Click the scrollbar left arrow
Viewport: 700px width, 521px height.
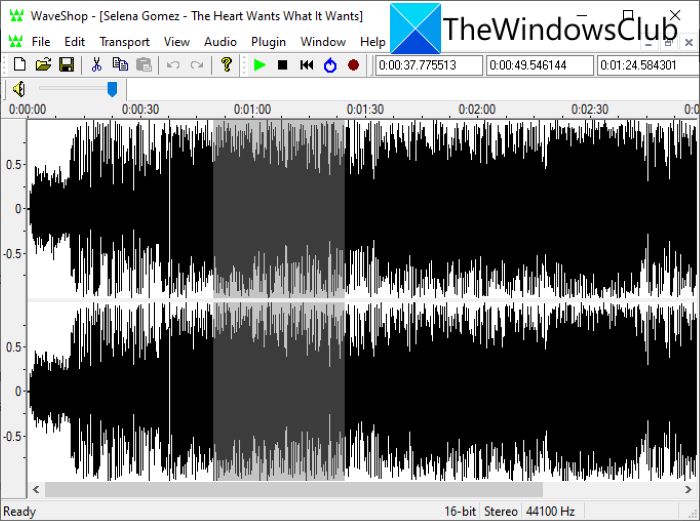click(36, 489)
